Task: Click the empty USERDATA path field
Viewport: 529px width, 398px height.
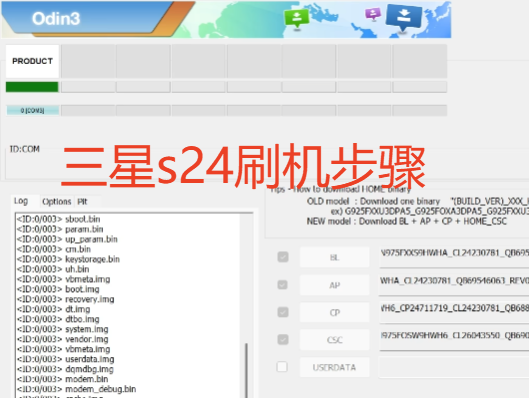Action: coord(454,367)
